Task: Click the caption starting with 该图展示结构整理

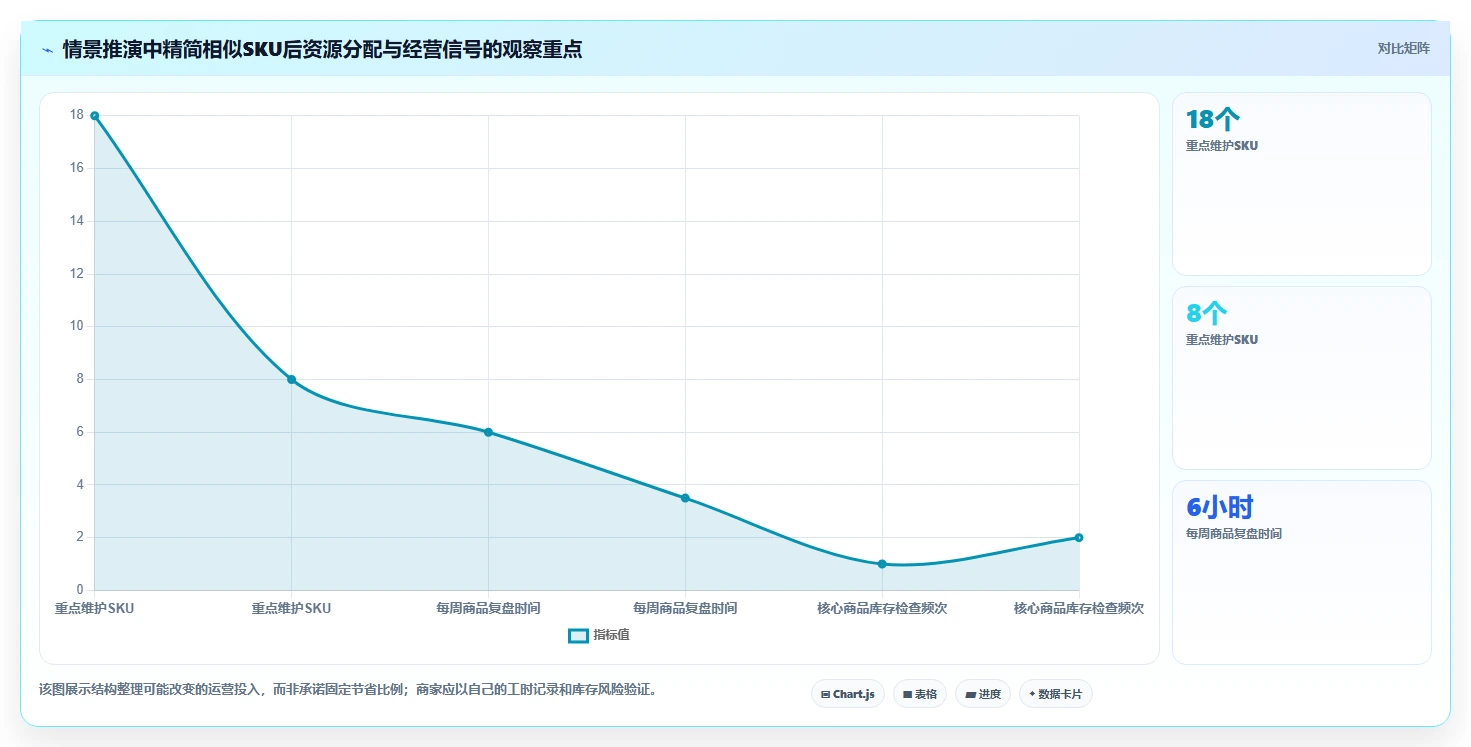Action: click(350, 690)
